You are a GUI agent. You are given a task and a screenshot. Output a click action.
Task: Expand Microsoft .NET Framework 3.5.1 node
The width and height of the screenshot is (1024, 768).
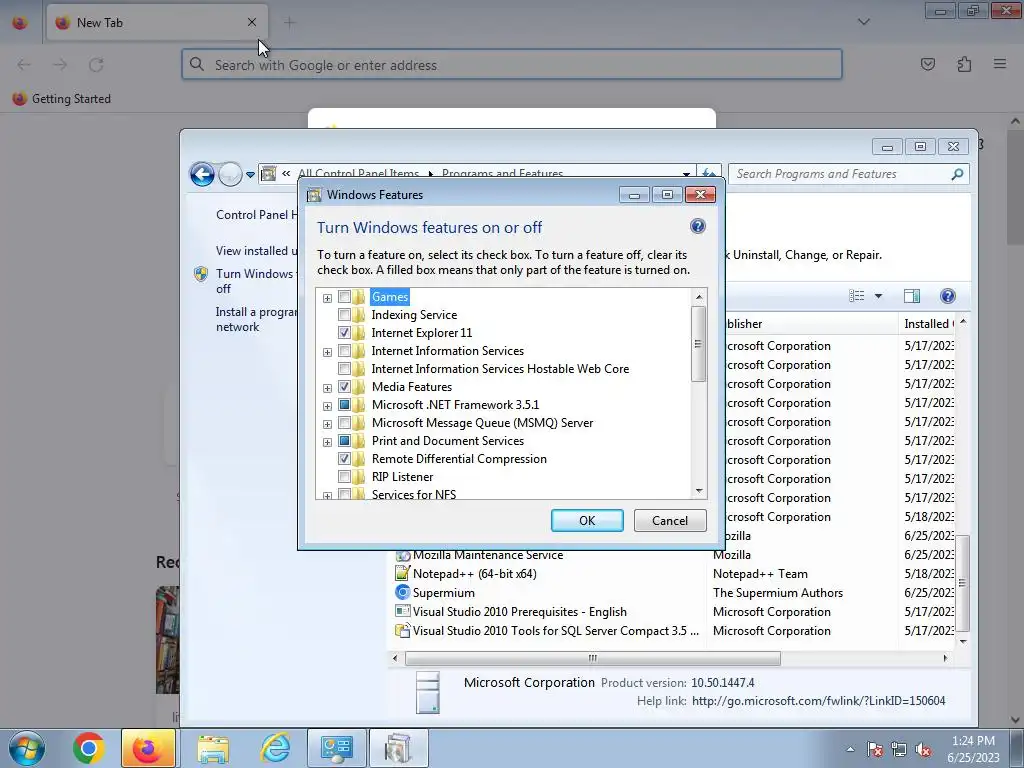(327, 406)
